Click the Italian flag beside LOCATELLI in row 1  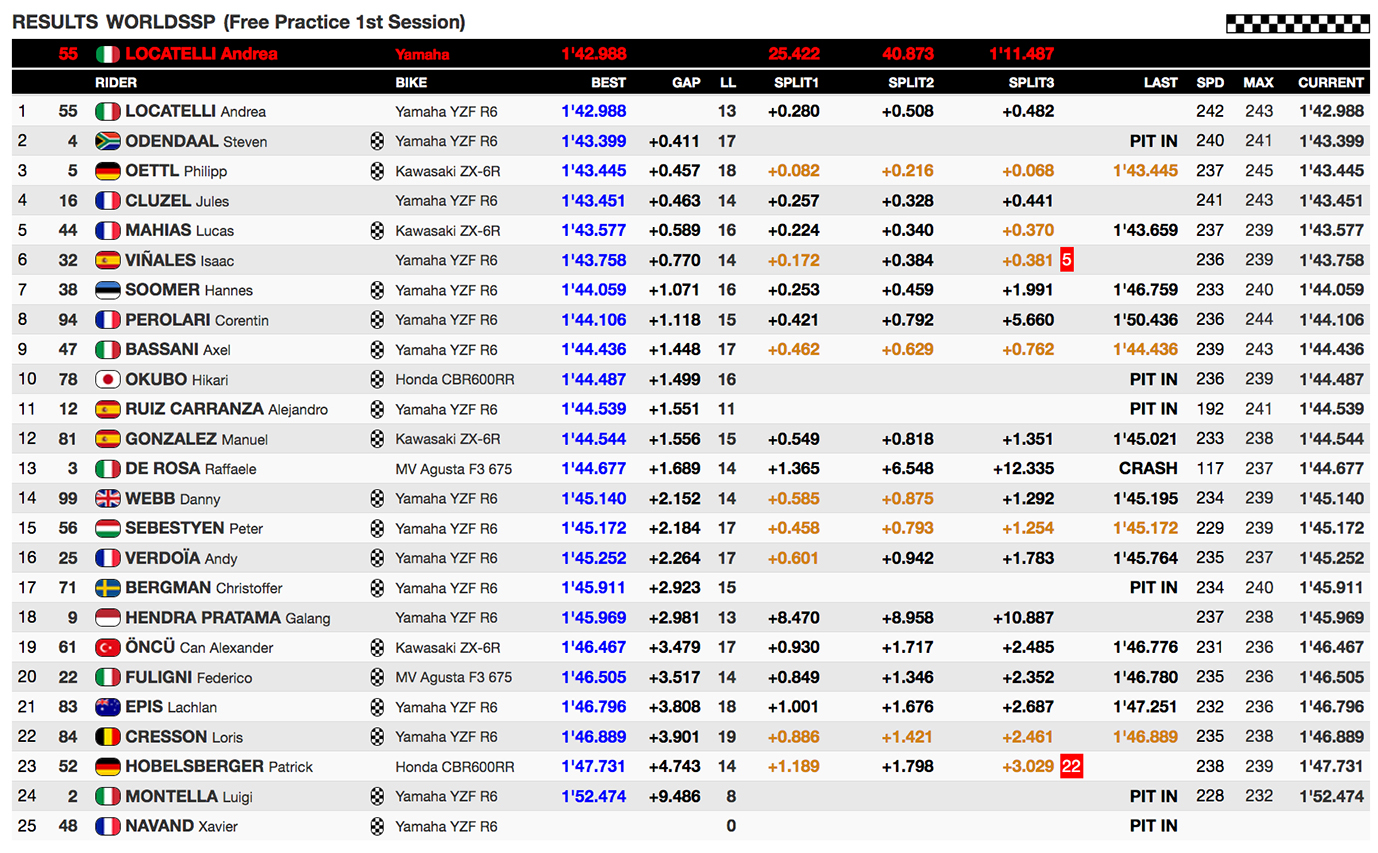point(107,112)
